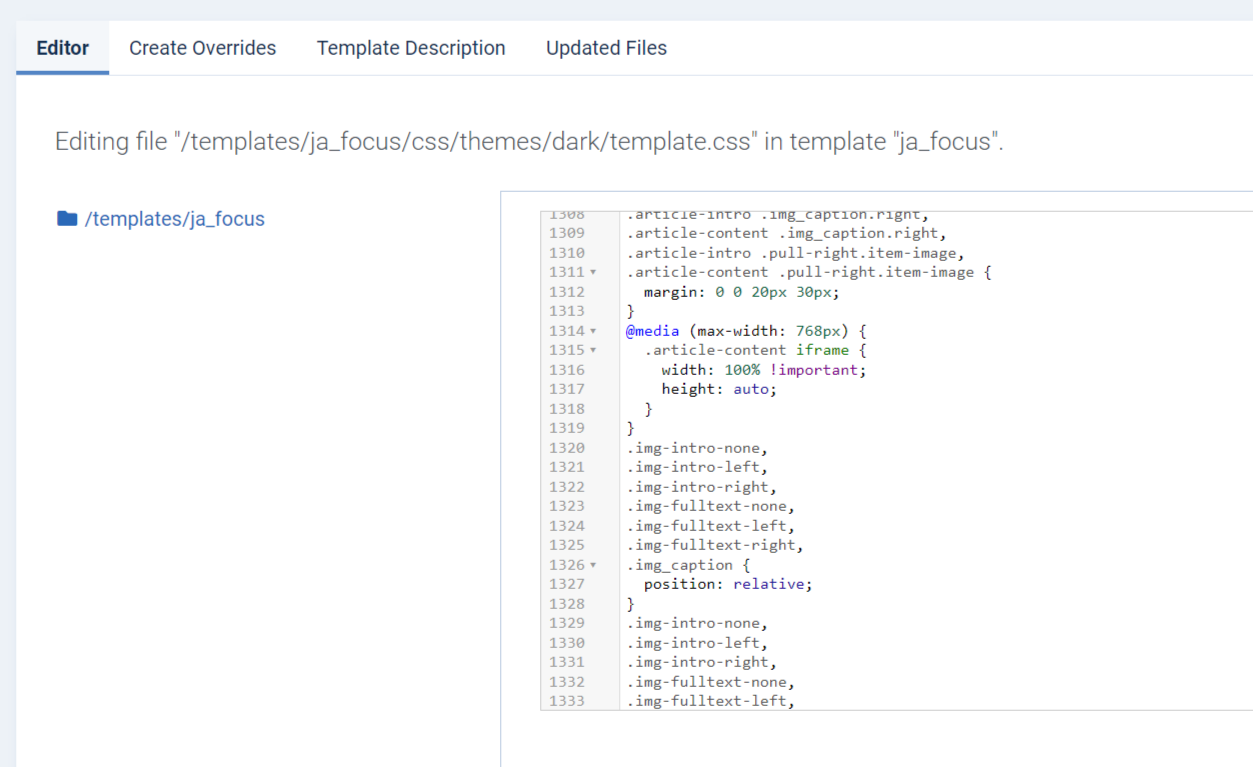Collapse the code fold arrow at line 1311
The height and width of the screenshot is (767, 1253).
point(593,273)
